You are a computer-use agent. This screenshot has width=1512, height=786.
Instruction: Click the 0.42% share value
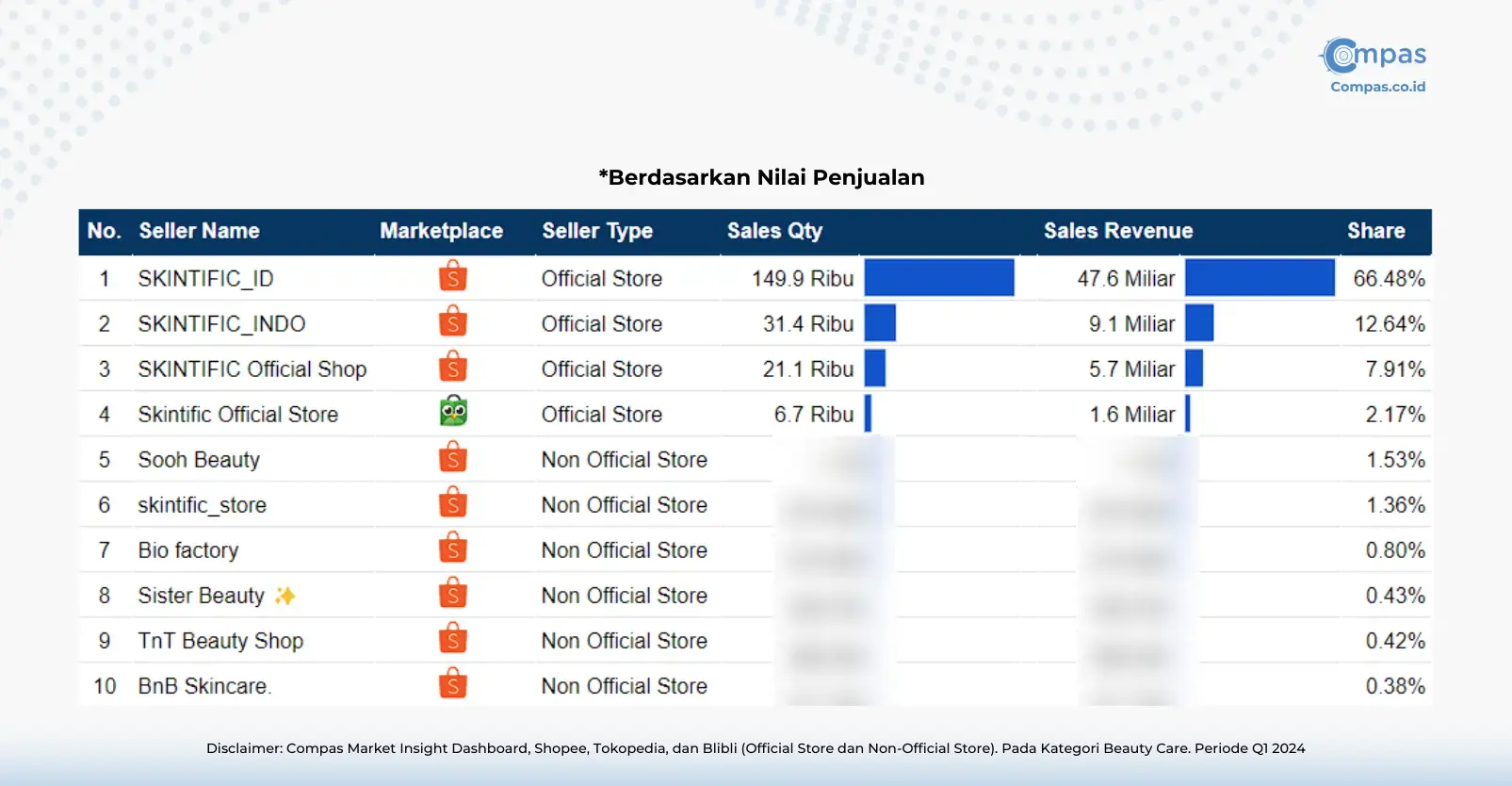[x=1395, y=641]
